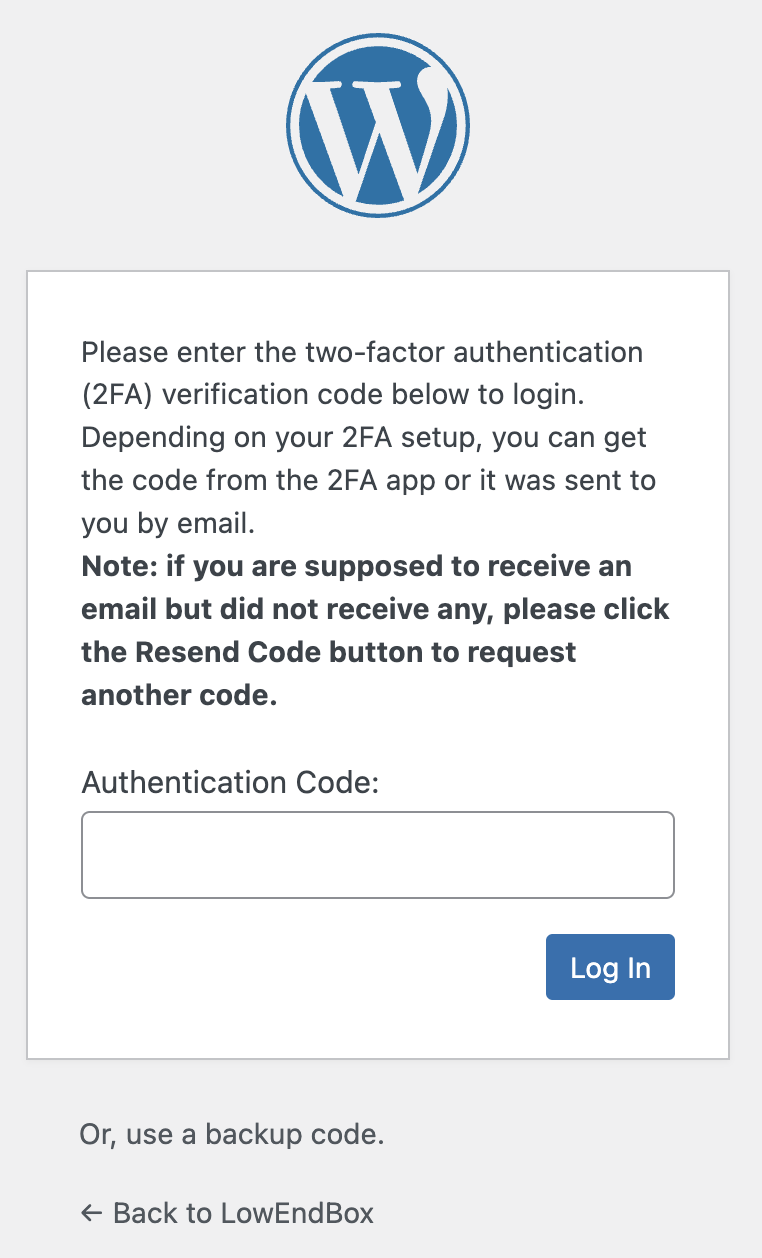This screenshot has height=1258, width=762.
Task: Click the left arrow before Back to LowEndBox
Action: point(91,1214)
